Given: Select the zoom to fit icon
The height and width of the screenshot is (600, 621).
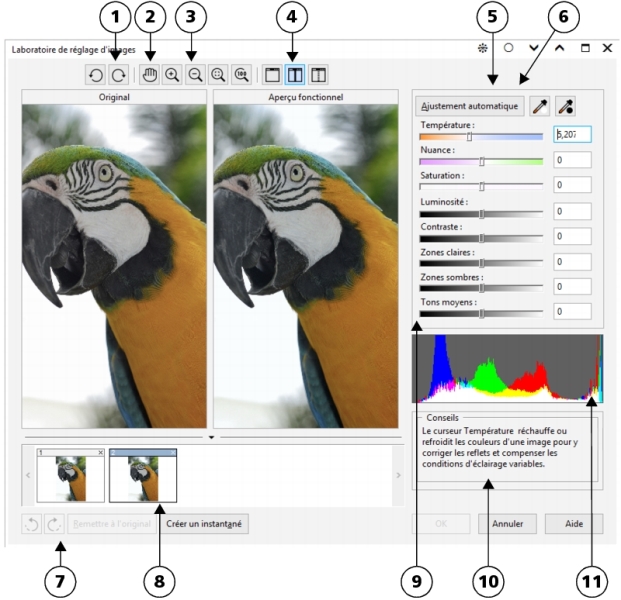Looking at the screenshot, I should pos(217,75).
